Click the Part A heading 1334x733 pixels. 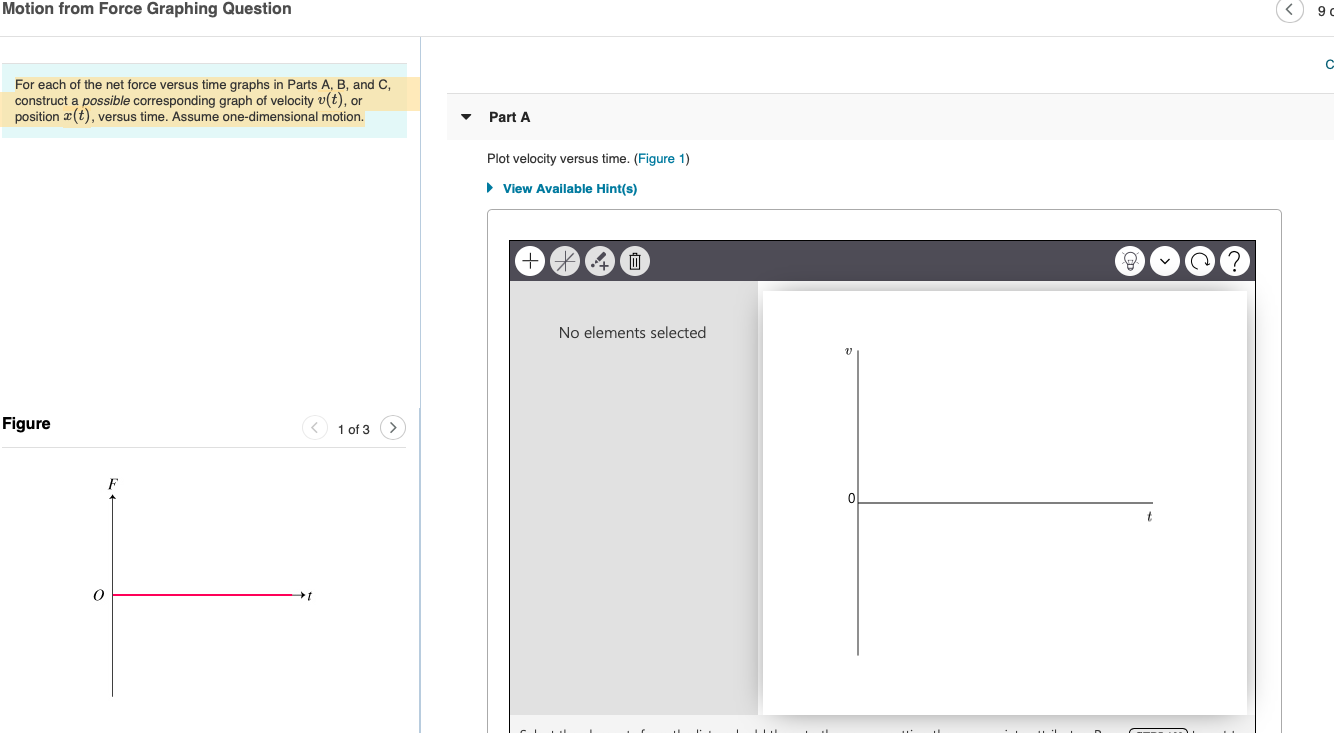tap(508, 117)
